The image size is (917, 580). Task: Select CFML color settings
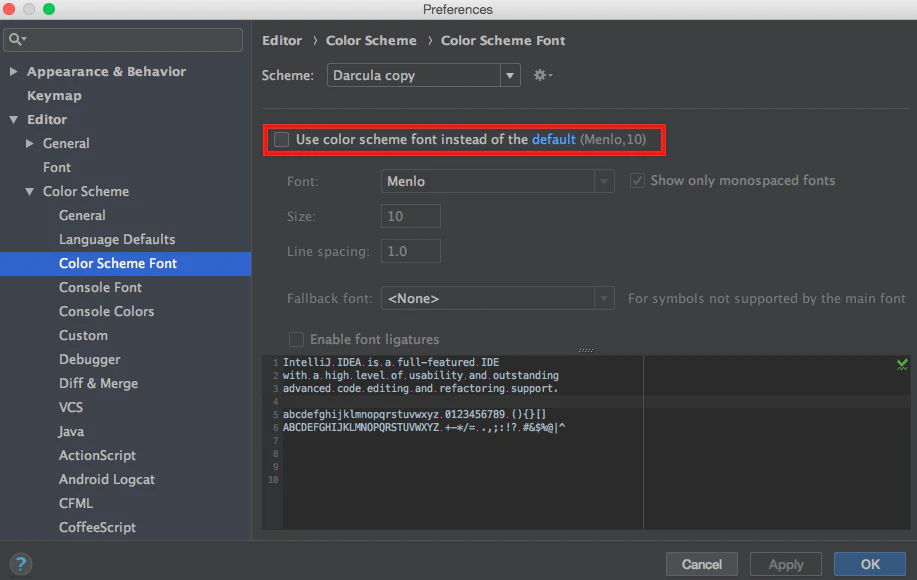pyautogui.click(x=76, y=503)
